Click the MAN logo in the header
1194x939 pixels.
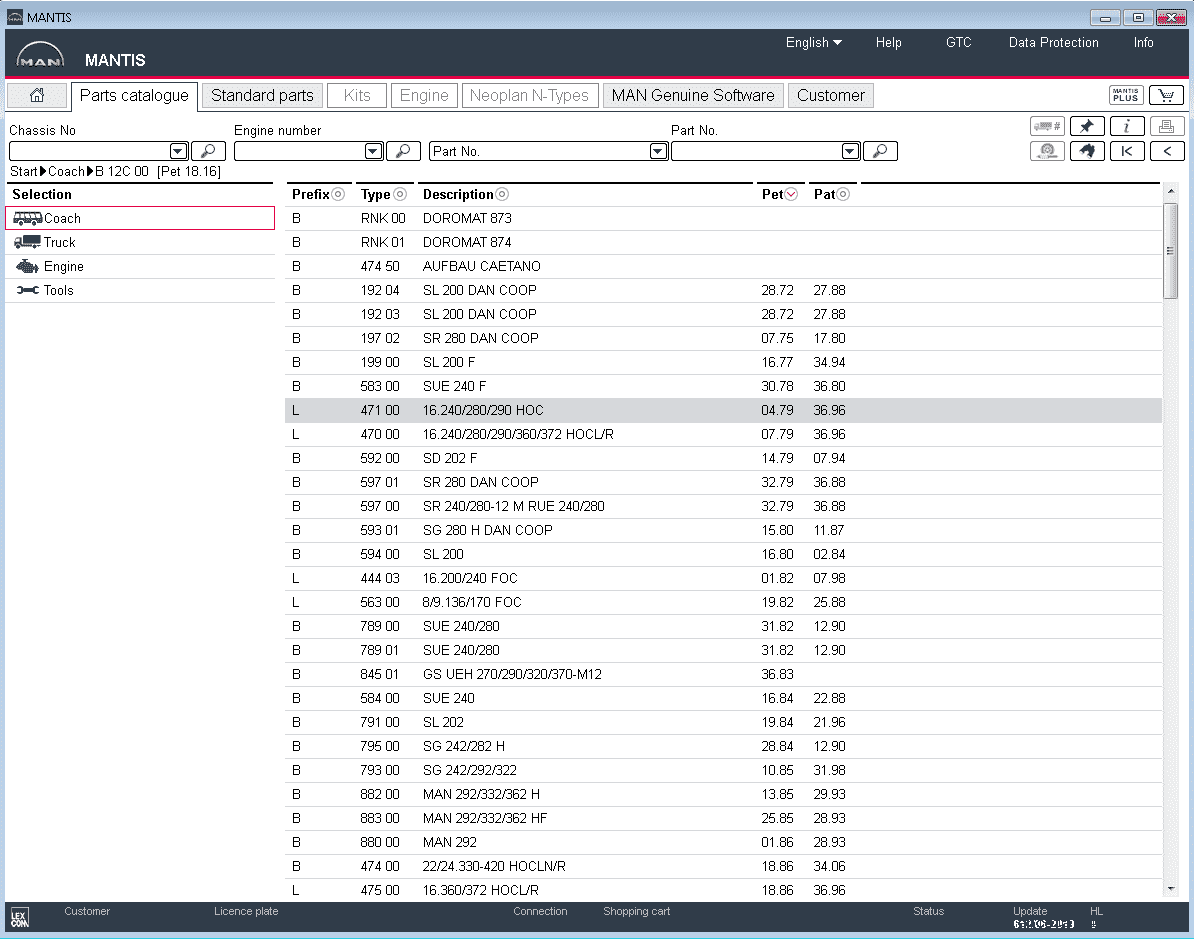pyautogui.click(x=40, y=57)
